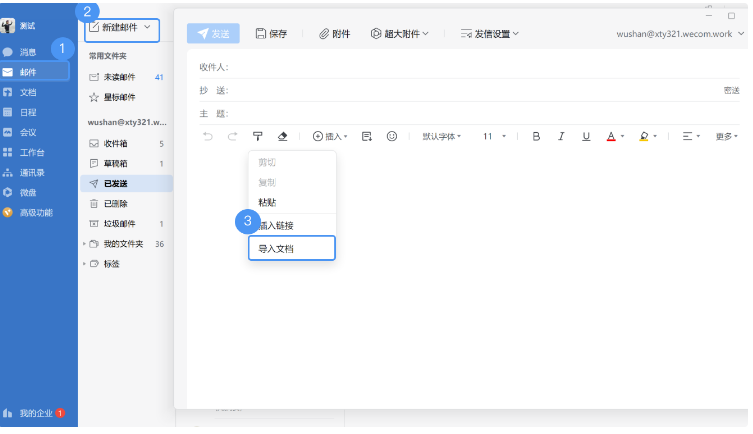Toggle underline formatting
Image resolution: width=753 pixels, height=434 pixels.
586,136
